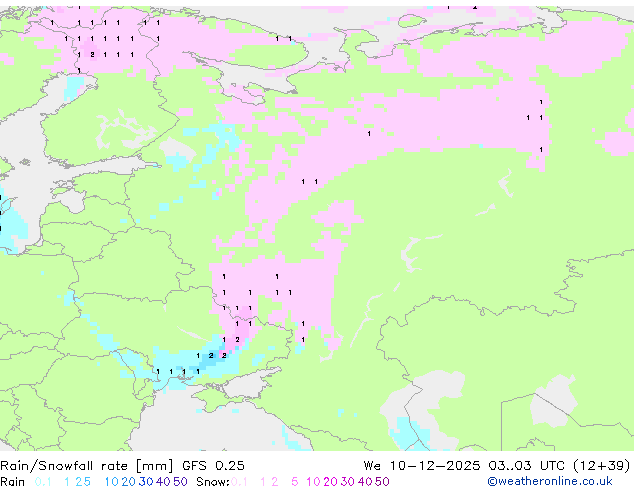Image resolution: width=634 pixels, height=490 pixels.
Task: Click the 'GFS 0.25' model label
Action: pos(213,466)
